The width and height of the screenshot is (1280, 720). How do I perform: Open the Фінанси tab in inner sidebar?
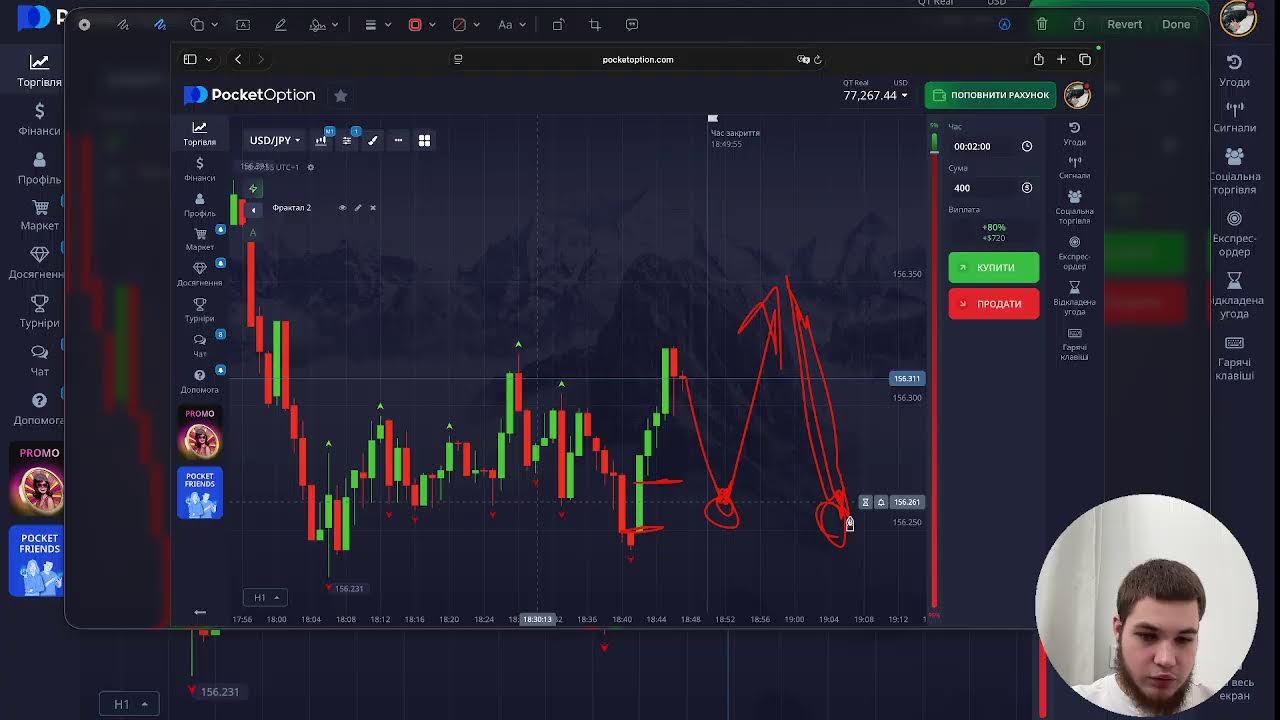point(199,169)
